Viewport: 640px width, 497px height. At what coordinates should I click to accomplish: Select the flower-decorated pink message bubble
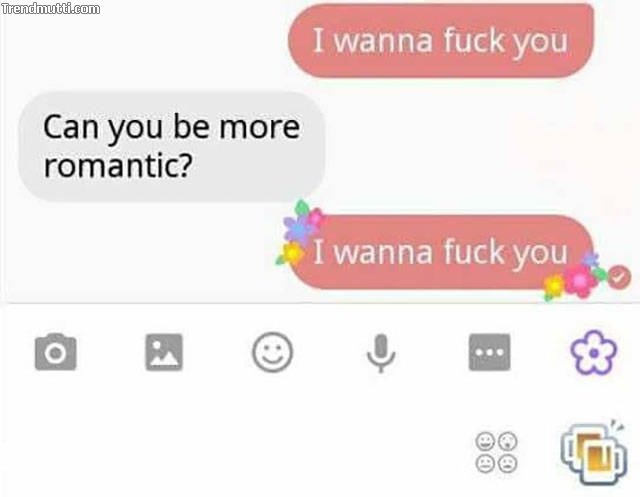[440, 252]
